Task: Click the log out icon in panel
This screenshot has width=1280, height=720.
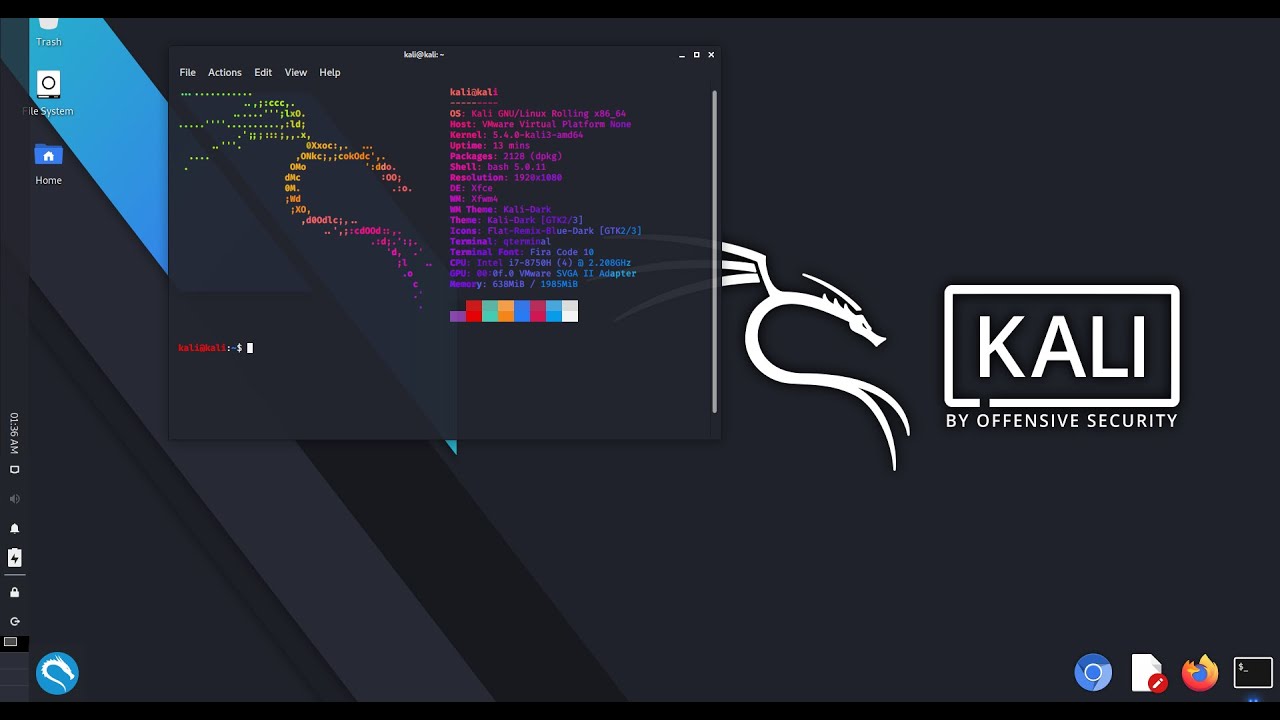Action: [x=15, y=621]
